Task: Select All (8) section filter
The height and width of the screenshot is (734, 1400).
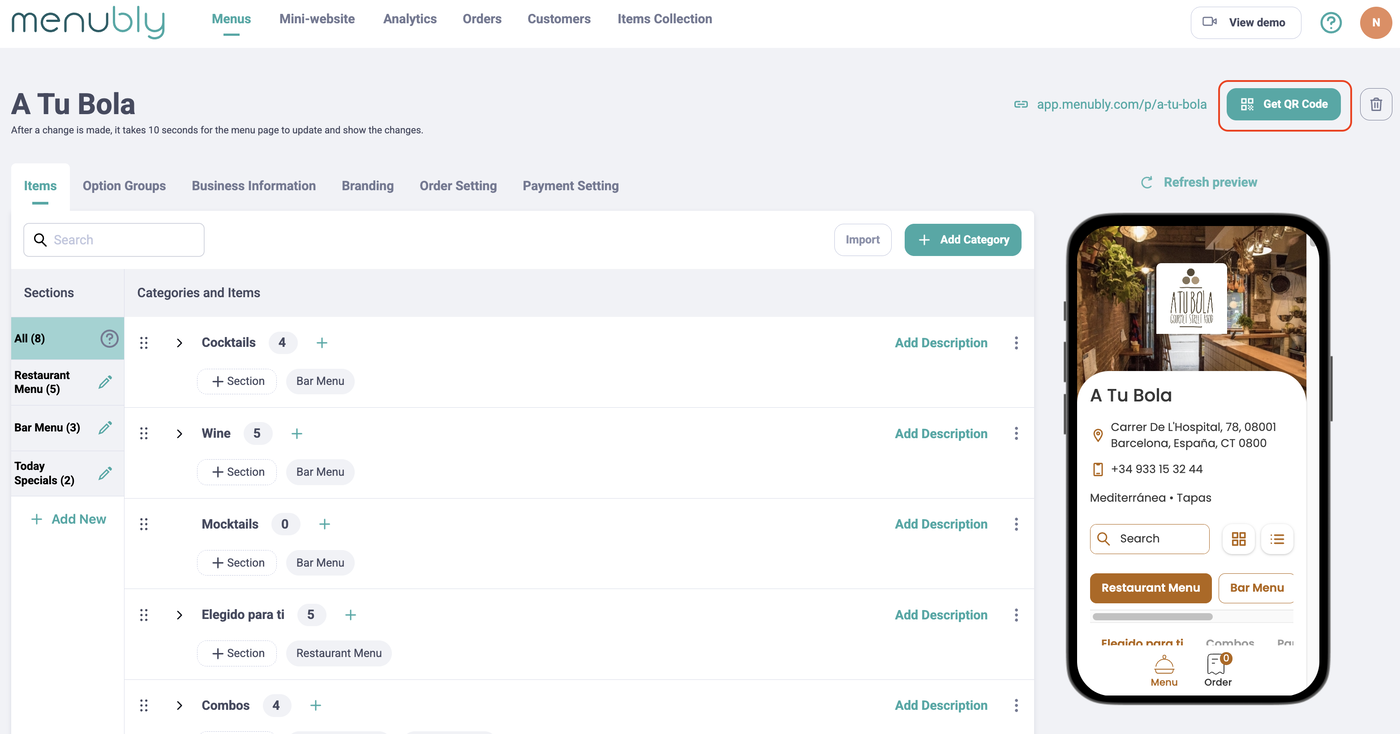Action: [67, 339]
